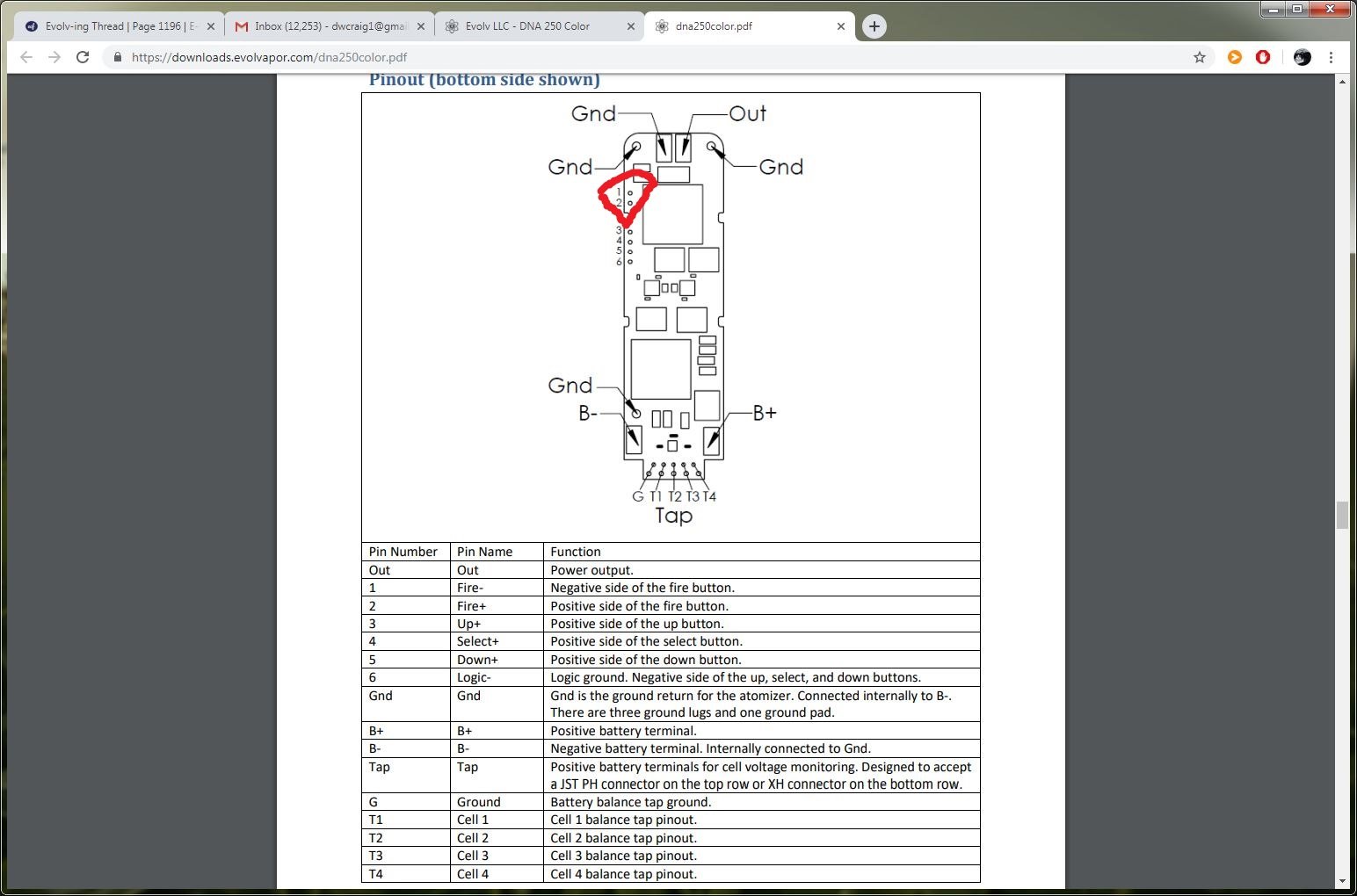Click the vertical scrollbar thumb
This screenshot has height=896, width=1357.
[1342, 515]
